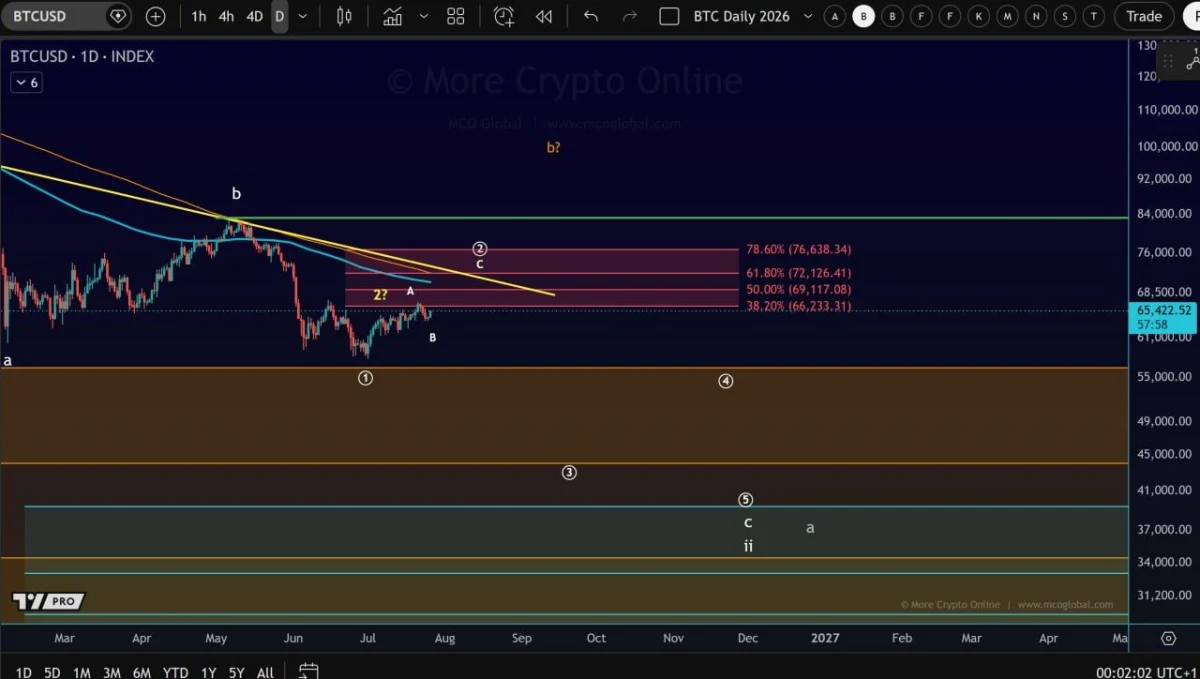This screenshot has width=1200, height=679.
Task: Click the 2027 marker on time axis
Action: tap(825, 637)
